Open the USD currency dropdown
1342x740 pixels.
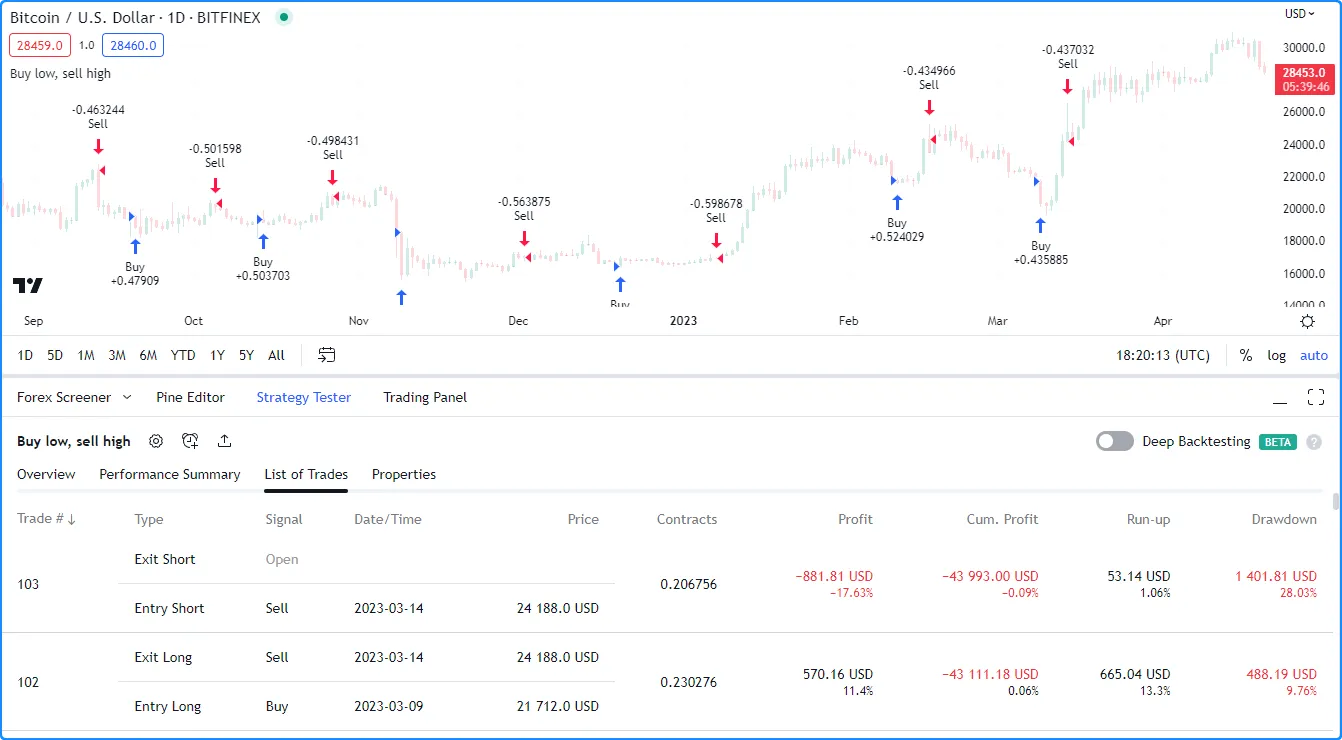[x=1300, y=14]
